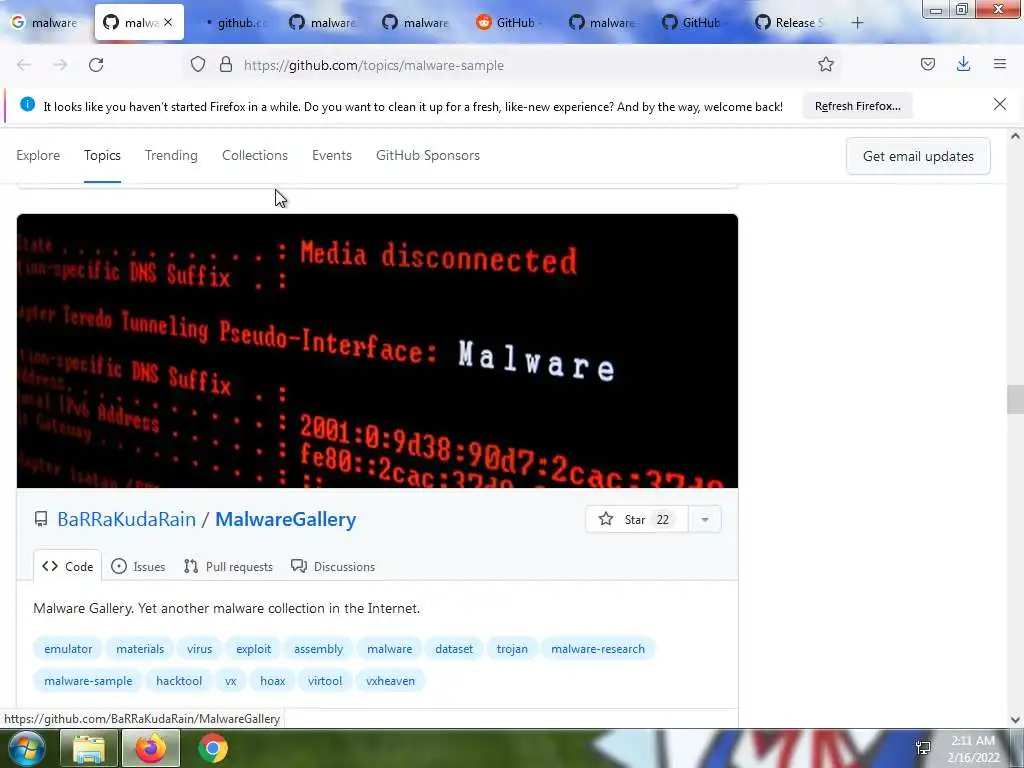Click the assembly topic tag
This screenshot has height=768, width=1024.
point(318,648)
